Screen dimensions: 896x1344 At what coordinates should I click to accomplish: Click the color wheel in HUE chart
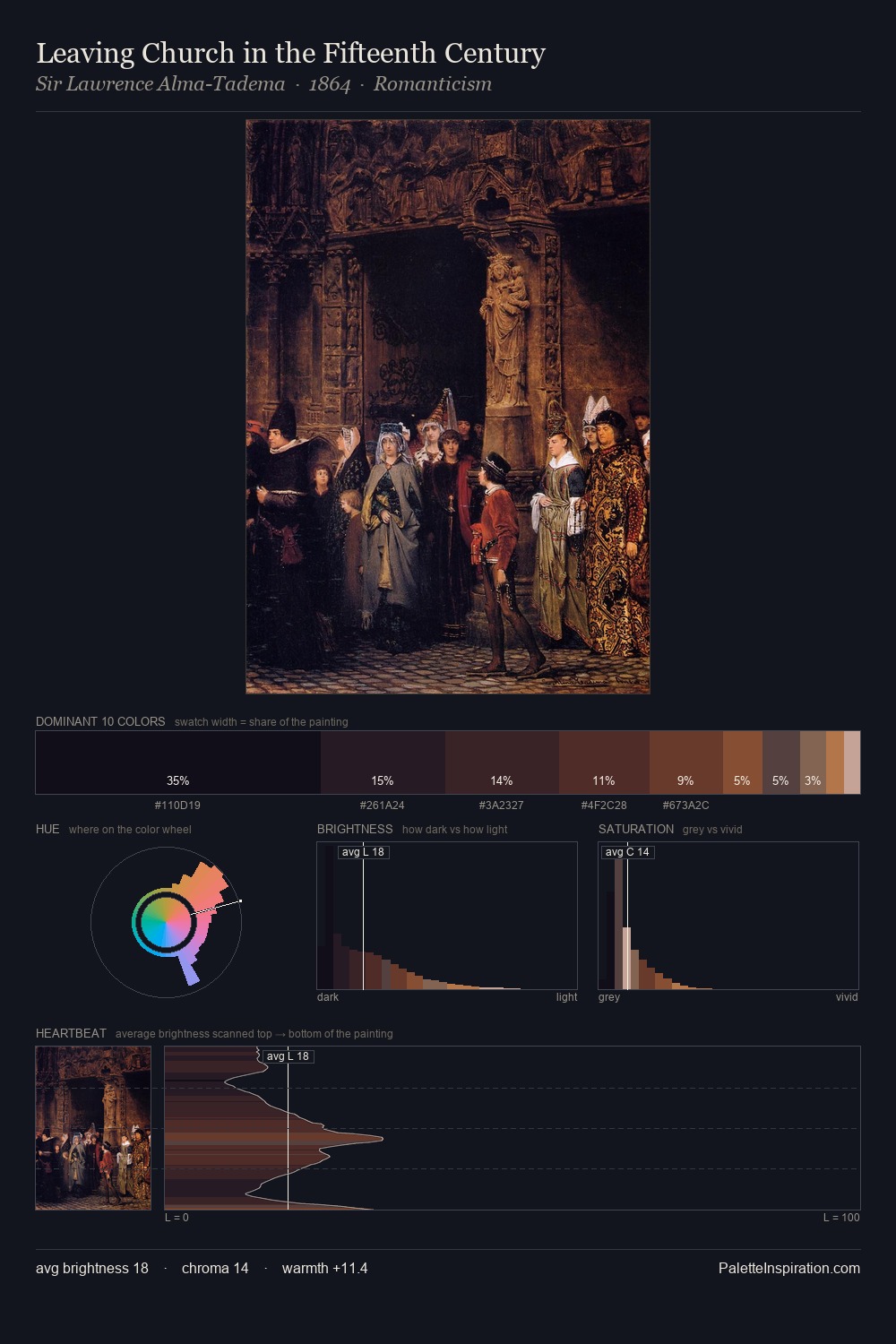click(166, 922)
